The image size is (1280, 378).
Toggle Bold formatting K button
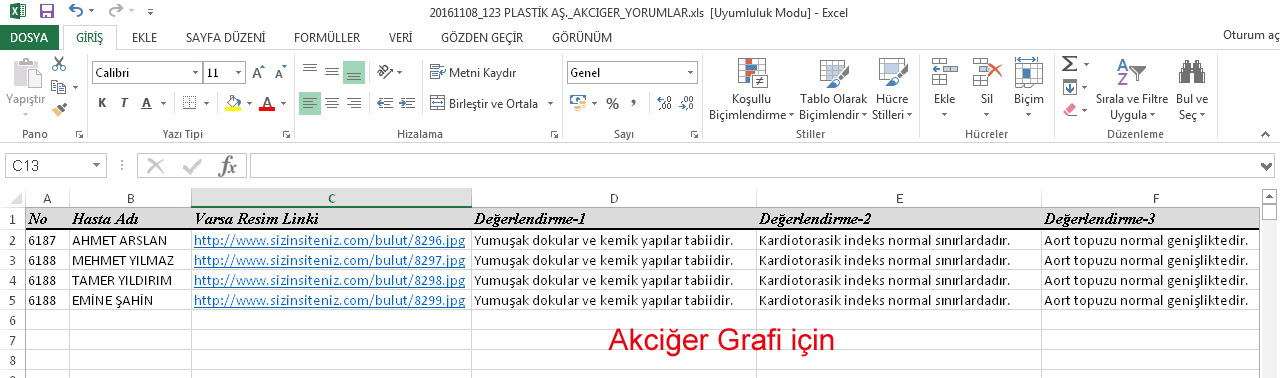[x=102, y=103]
